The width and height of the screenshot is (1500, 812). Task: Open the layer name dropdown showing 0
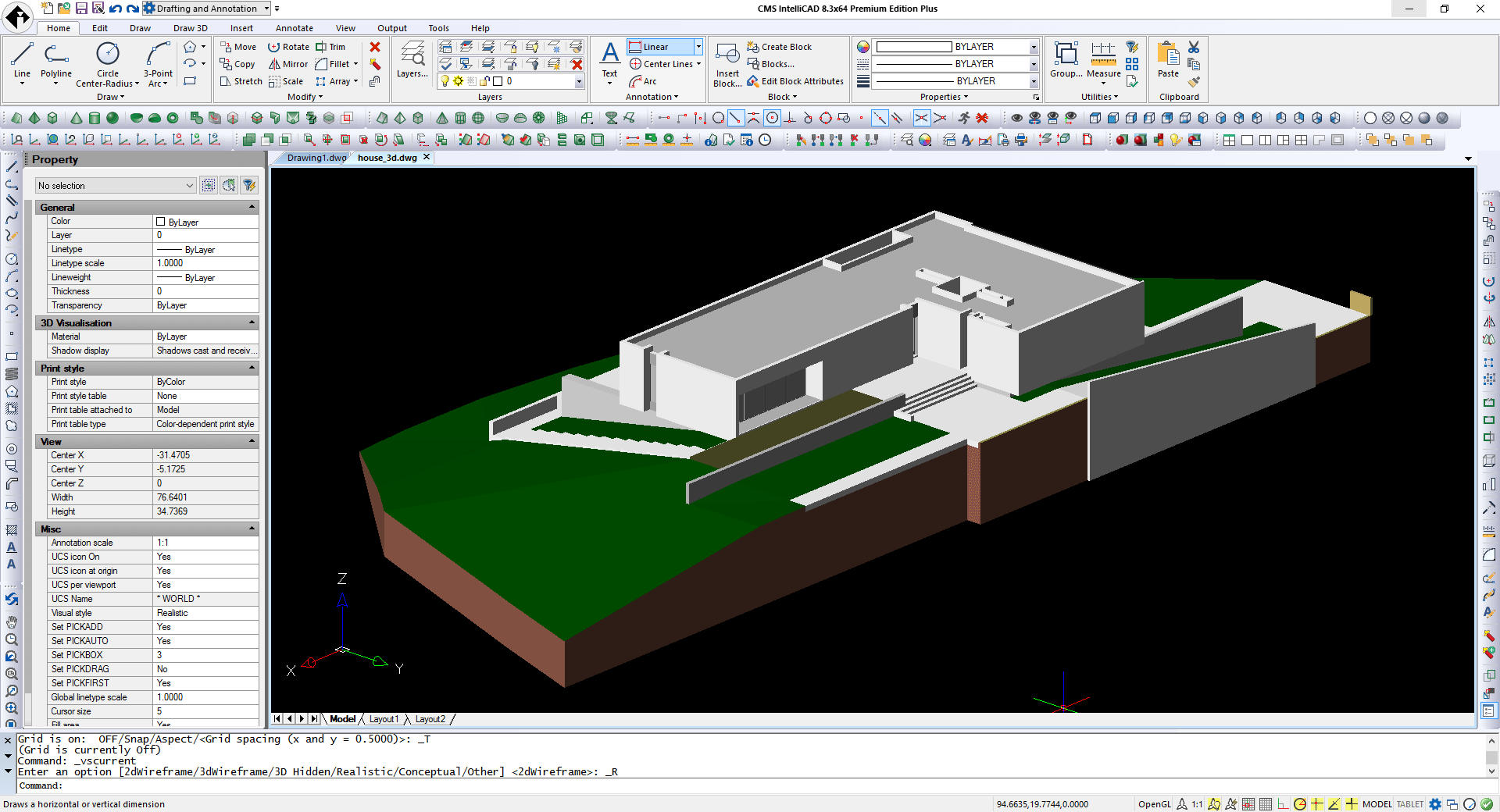(579, 81)
